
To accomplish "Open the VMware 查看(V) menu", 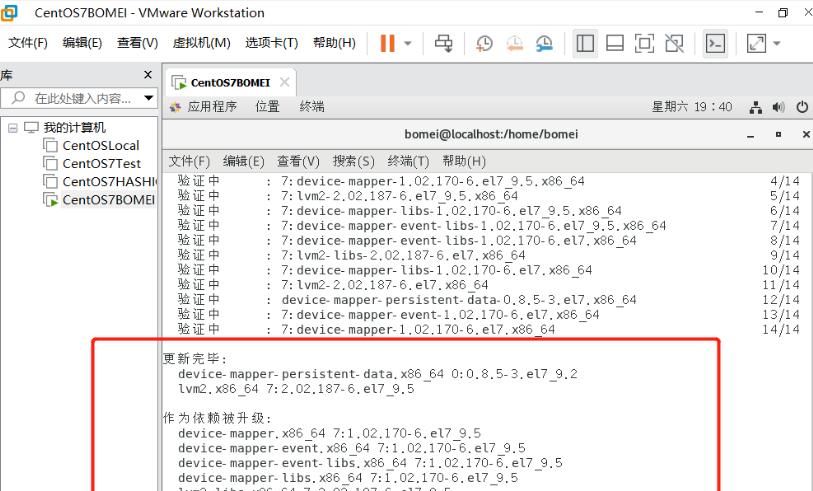I will (x=137, y=43).
